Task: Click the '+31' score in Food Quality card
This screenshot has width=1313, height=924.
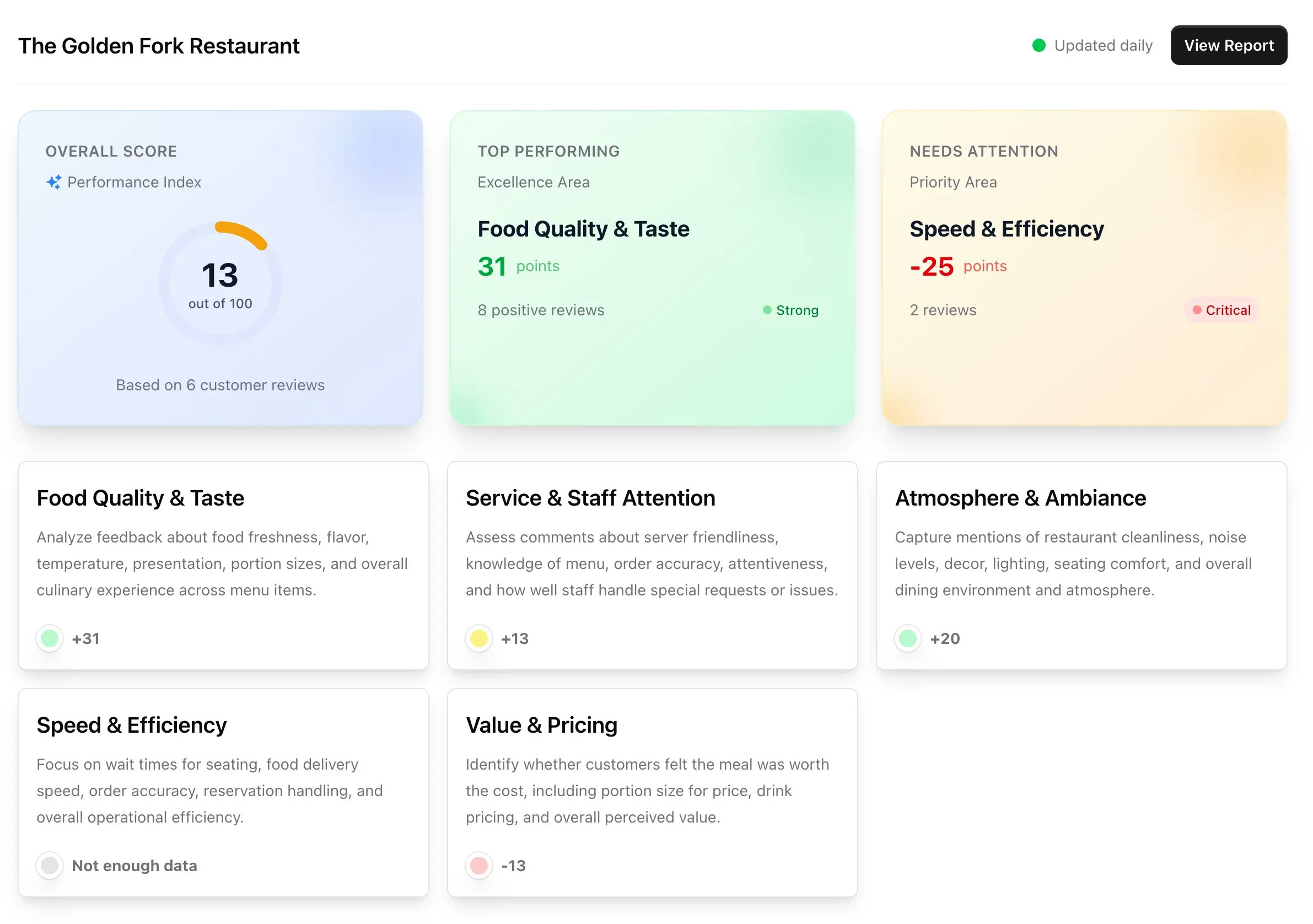Action: point(86,638)
